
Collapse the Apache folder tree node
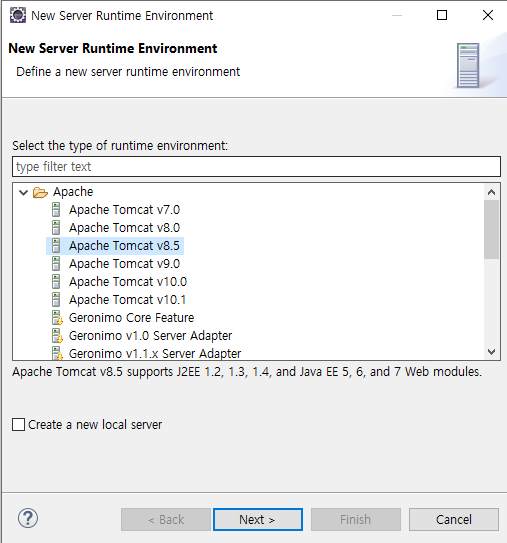(23, 192)
